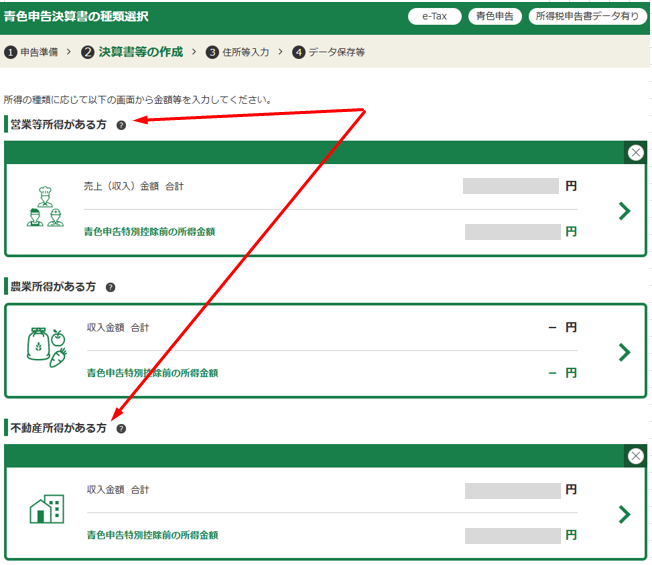The height and width of the screenshot is (565, 652).
Task: Click the e-Tax badge
Action: 436,16
